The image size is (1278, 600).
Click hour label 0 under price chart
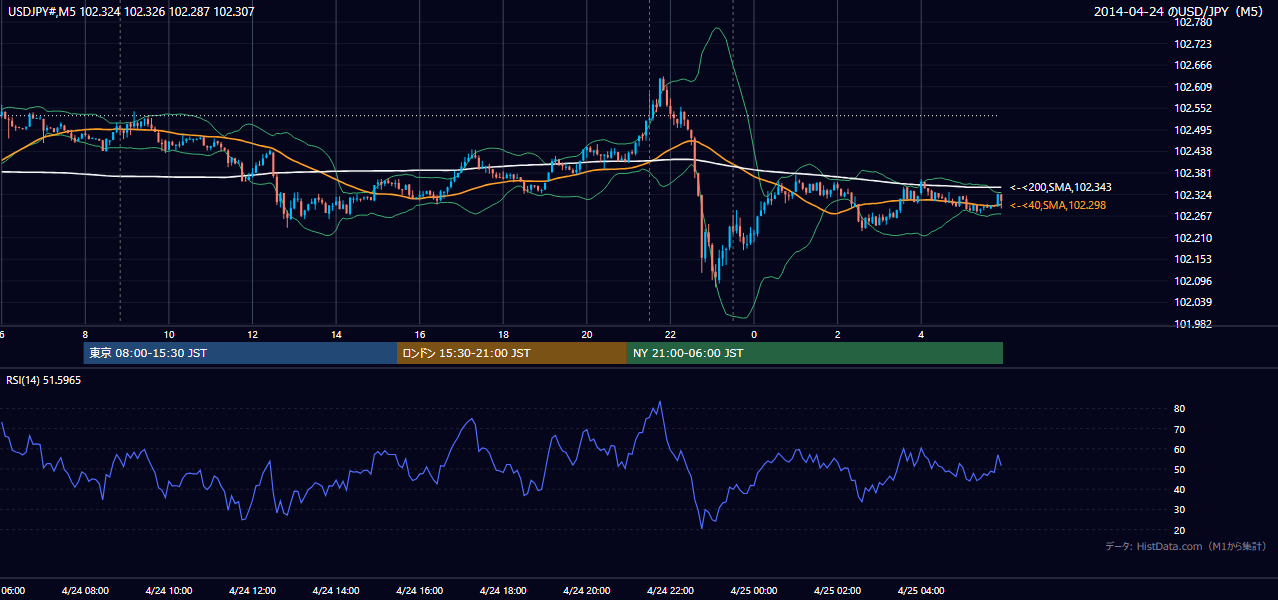click(754, 334)
